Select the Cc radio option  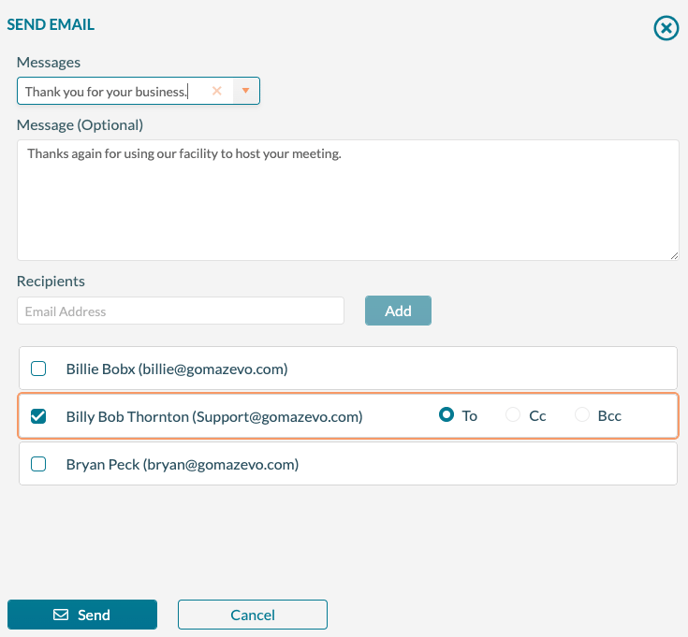click(x=512, y=415)
